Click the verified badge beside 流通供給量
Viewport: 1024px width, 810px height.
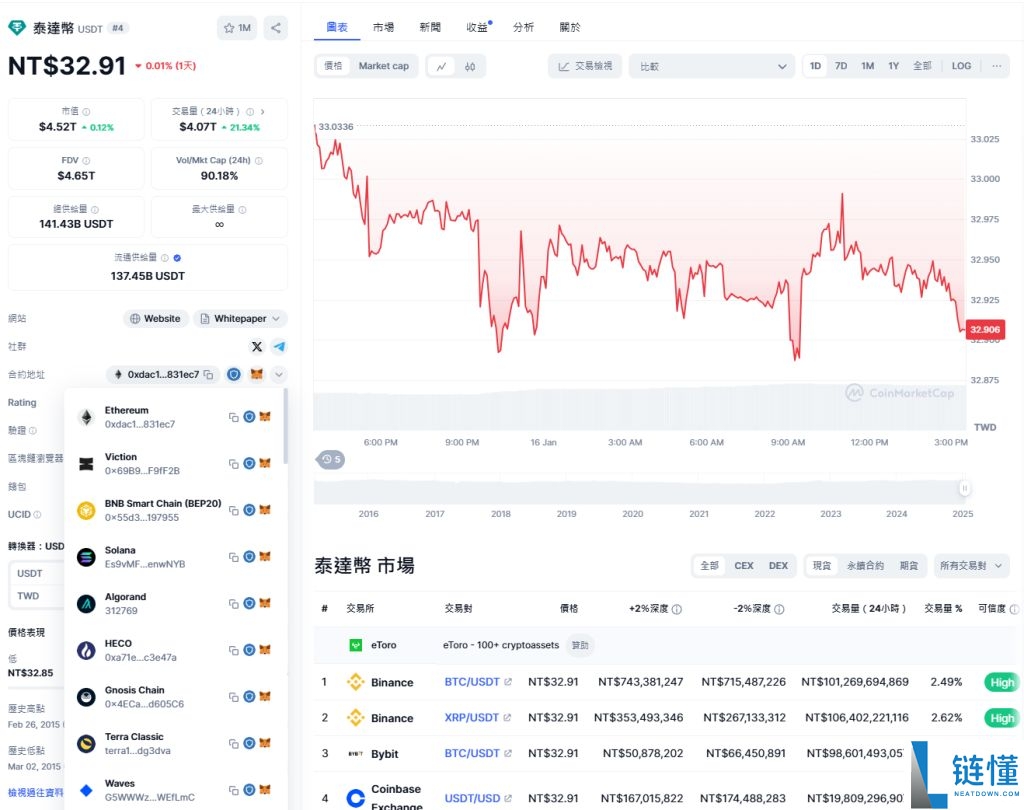[177, 258]
